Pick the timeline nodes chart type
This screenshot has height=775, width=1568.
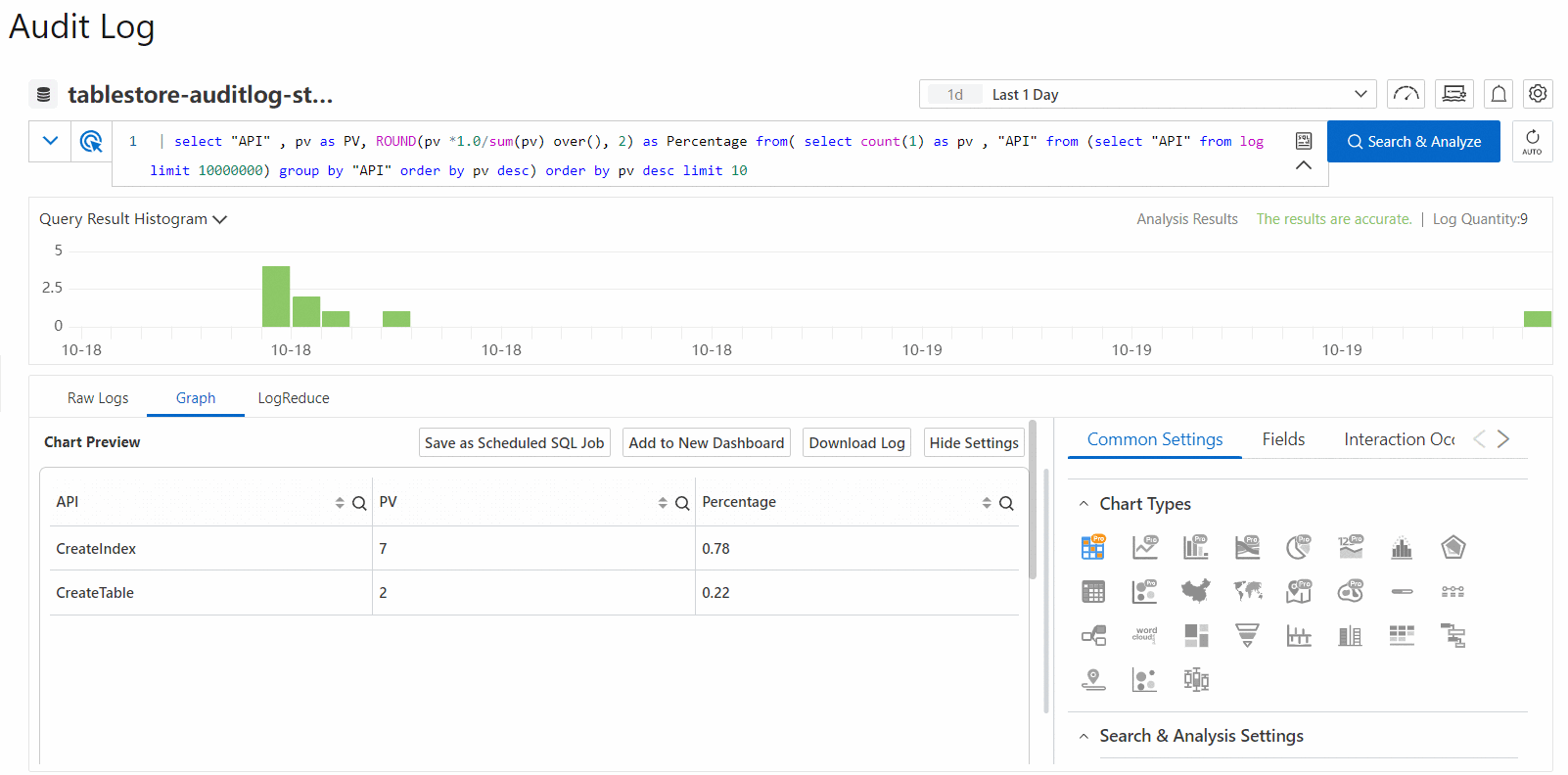pyautogui.click(x=1453, y=592)
